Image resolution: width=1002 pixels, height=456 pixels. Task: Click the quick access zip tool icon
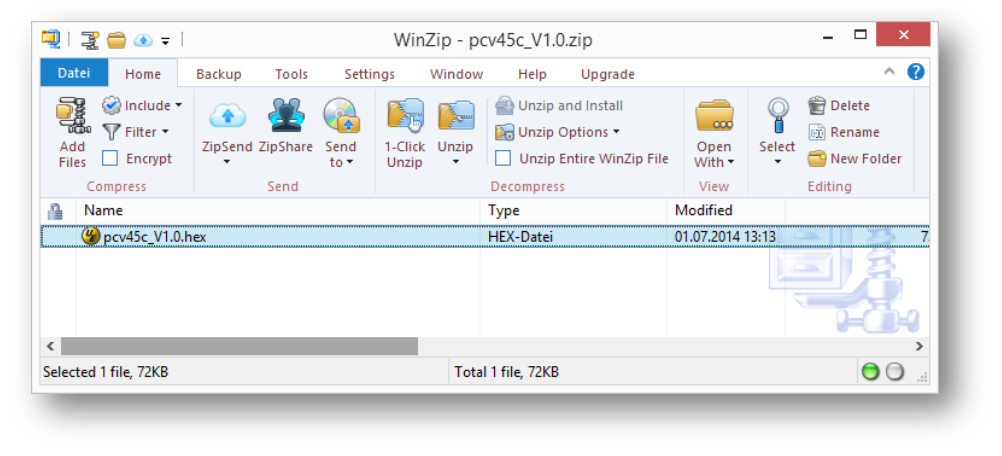click(90, 40)
